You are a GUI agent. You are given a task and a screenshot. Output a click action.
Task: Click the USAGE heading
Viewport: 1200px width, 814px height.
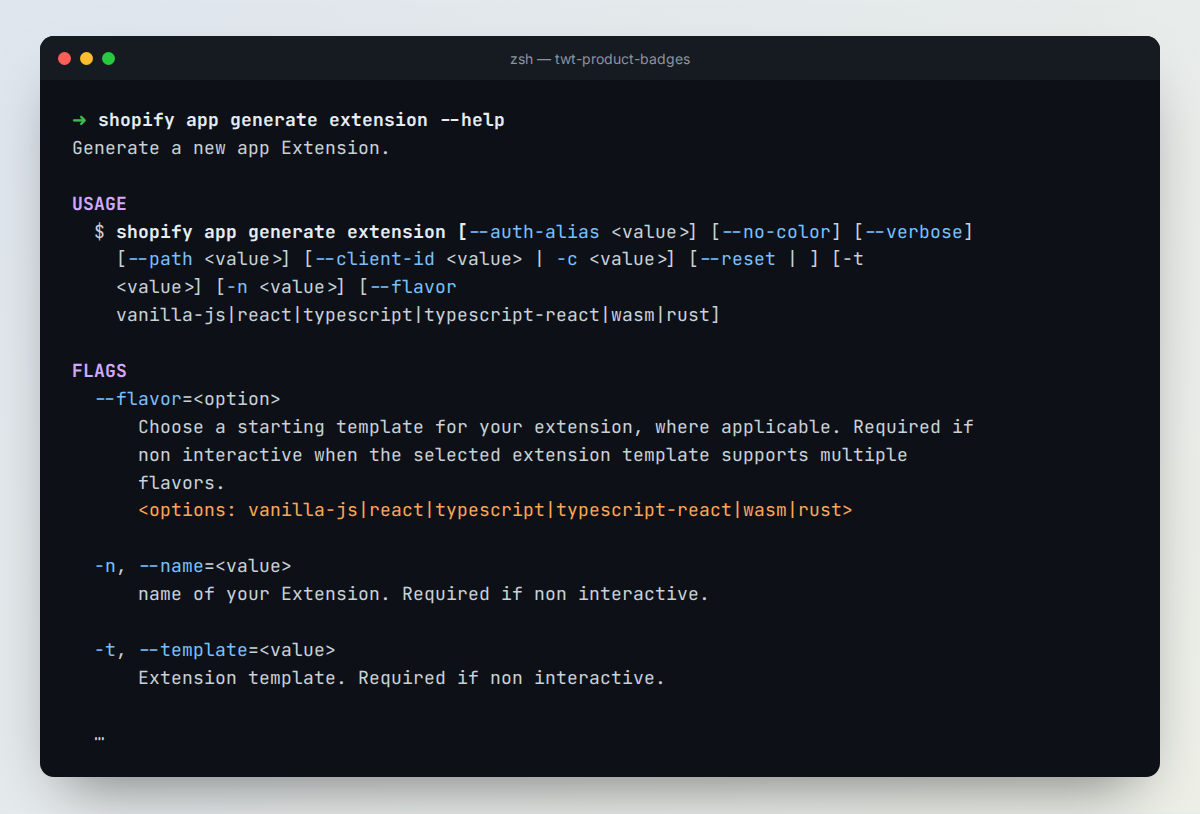[x=99, y=204]
